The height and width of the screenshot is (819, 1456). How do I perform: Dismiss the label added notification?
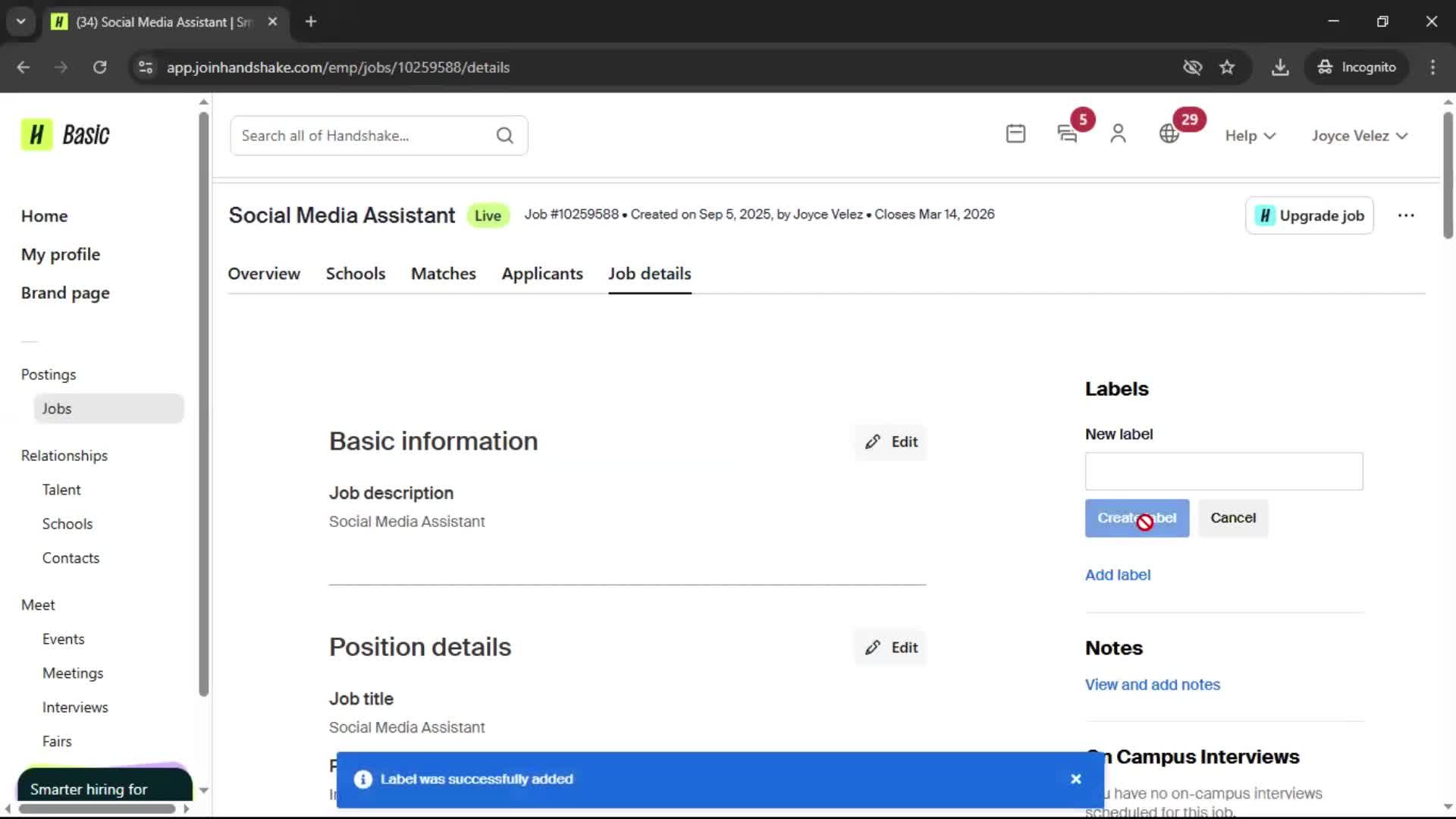[1075, 779]
